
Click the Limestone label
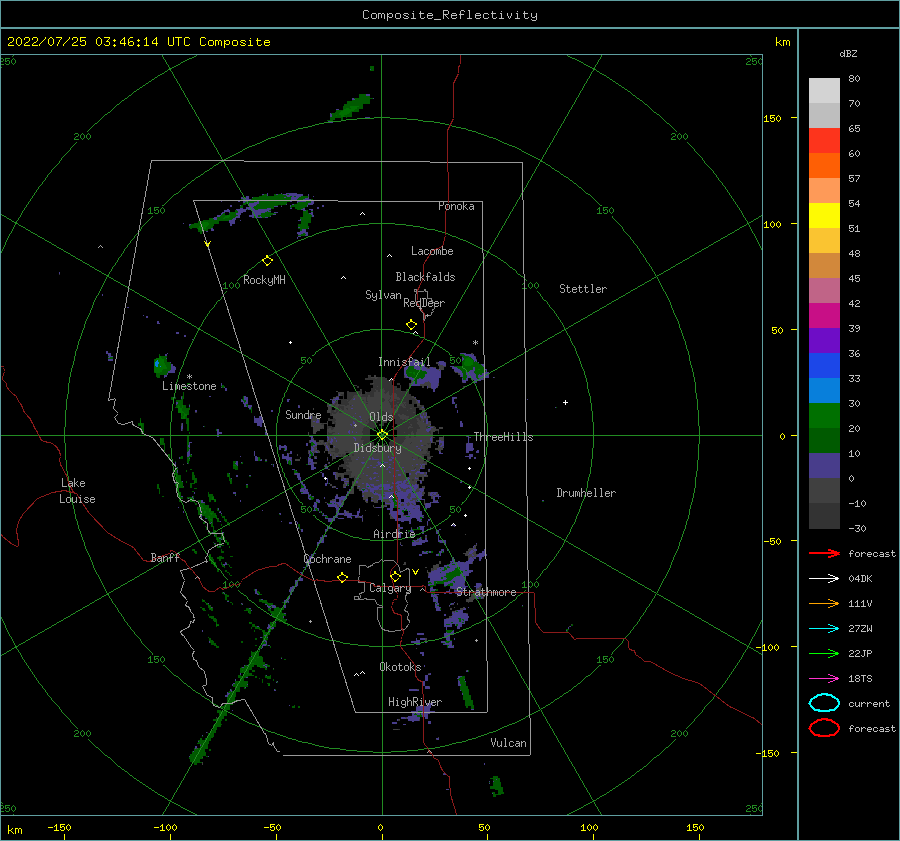189,386
